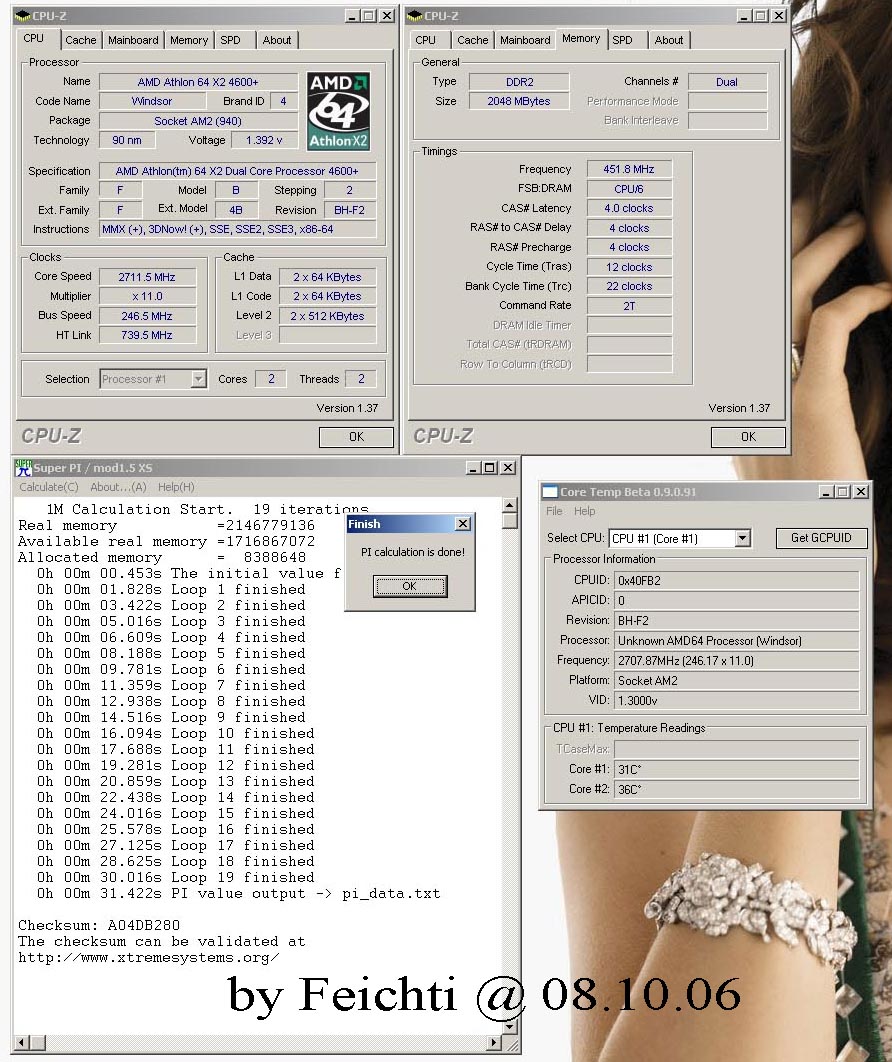Open the Mainboard tab in left CPU-Z window
The image size is (892, 1062).
click(133, 40)
